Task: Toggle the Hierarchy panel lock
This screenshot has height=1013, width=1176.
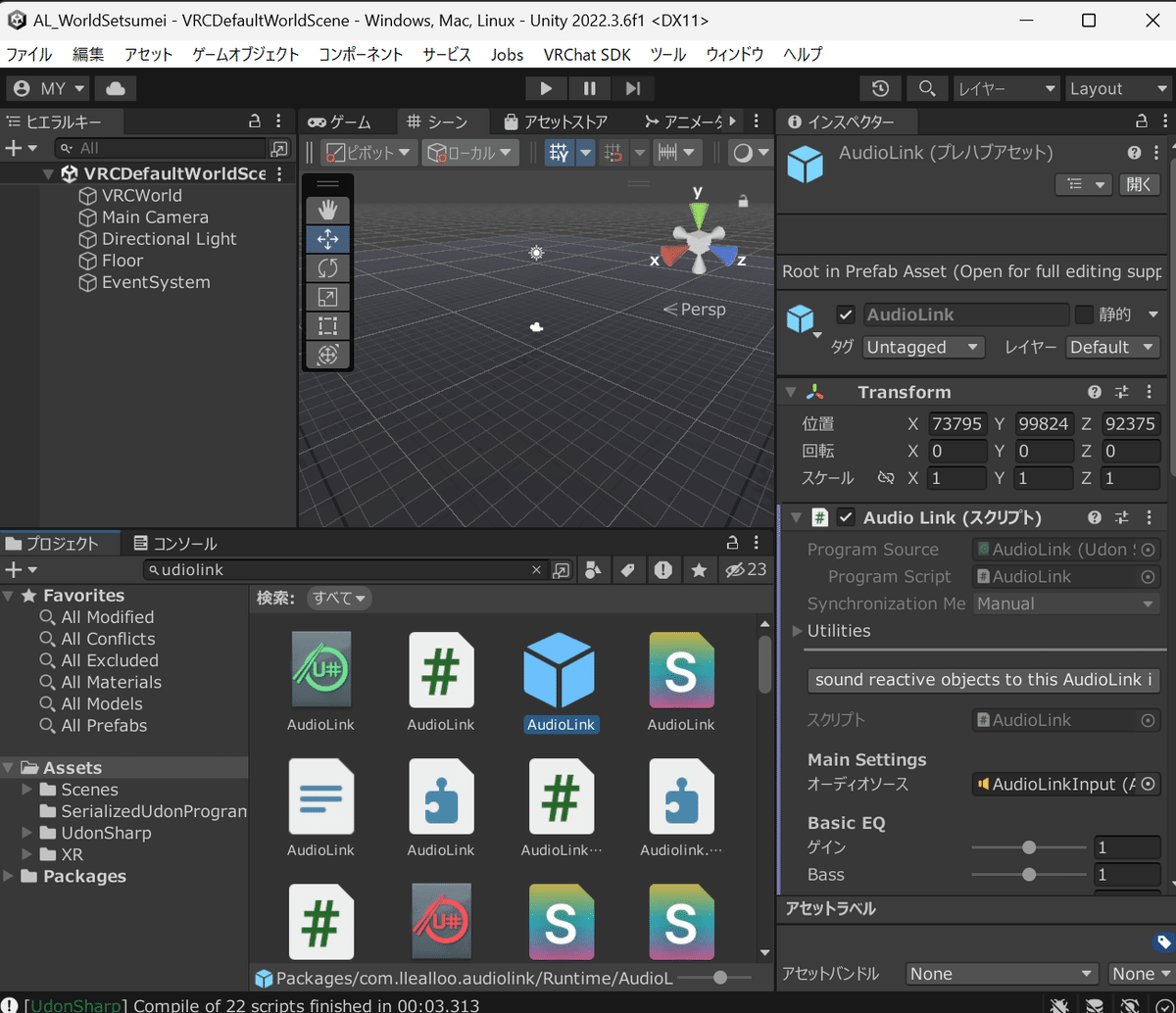Action: 254,121
